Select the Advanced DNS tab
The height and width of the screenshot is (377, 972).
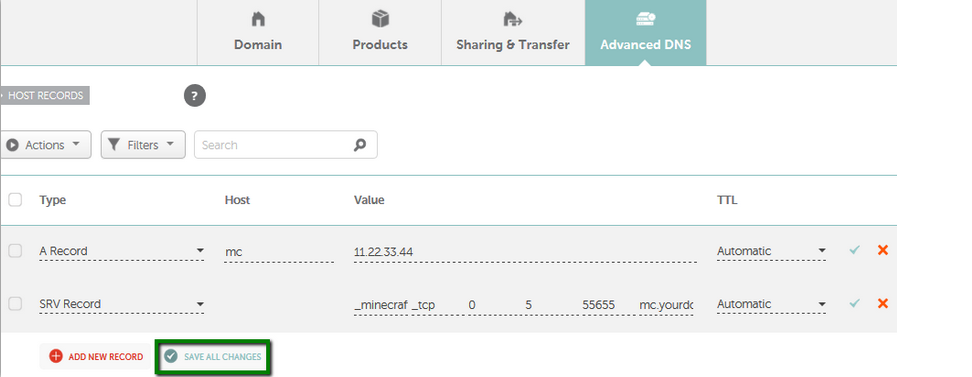coord(645,32)
